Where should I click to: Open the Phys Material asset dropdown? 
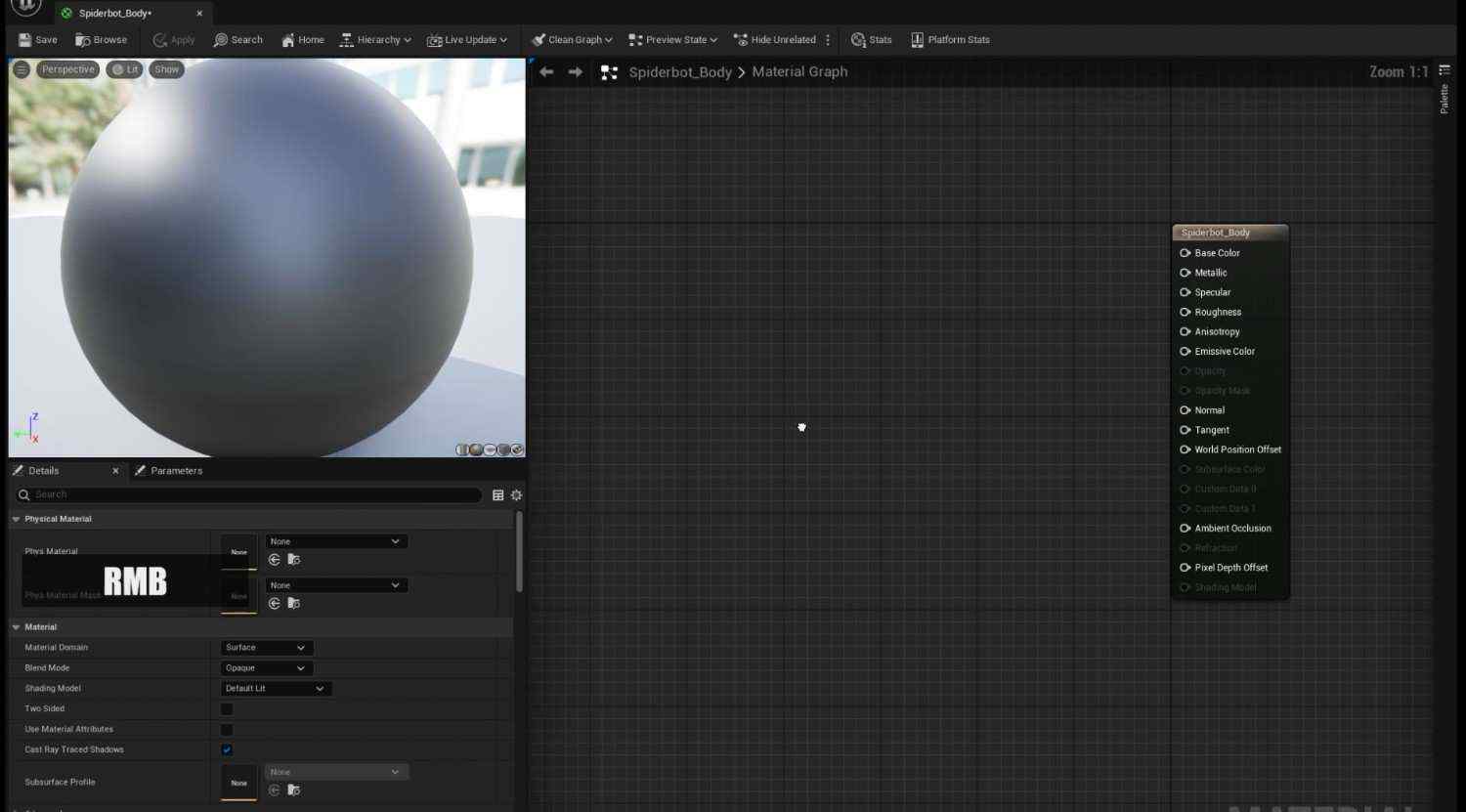click(336, 541)
